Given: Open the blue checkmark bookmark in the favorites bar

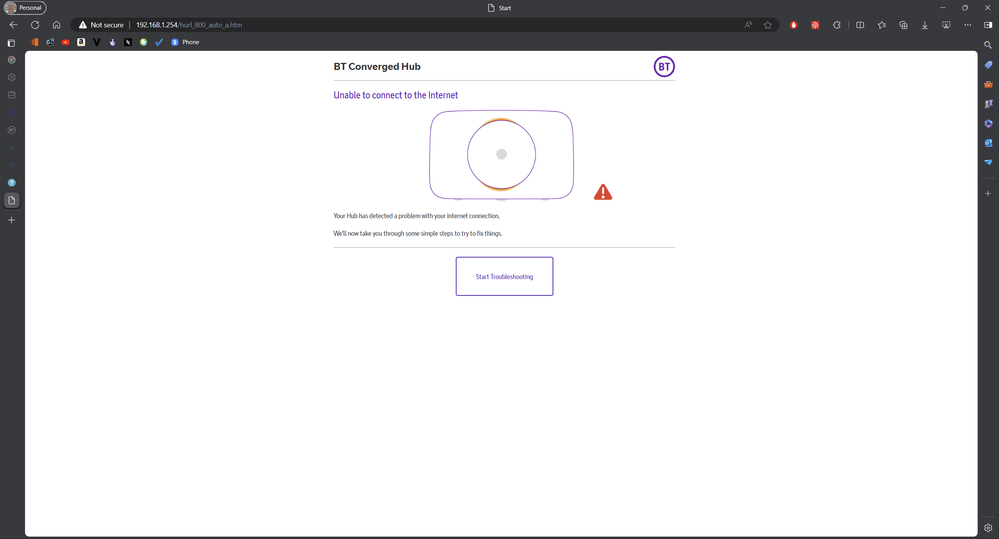Looking at the screenshot, I should (159, 42).
